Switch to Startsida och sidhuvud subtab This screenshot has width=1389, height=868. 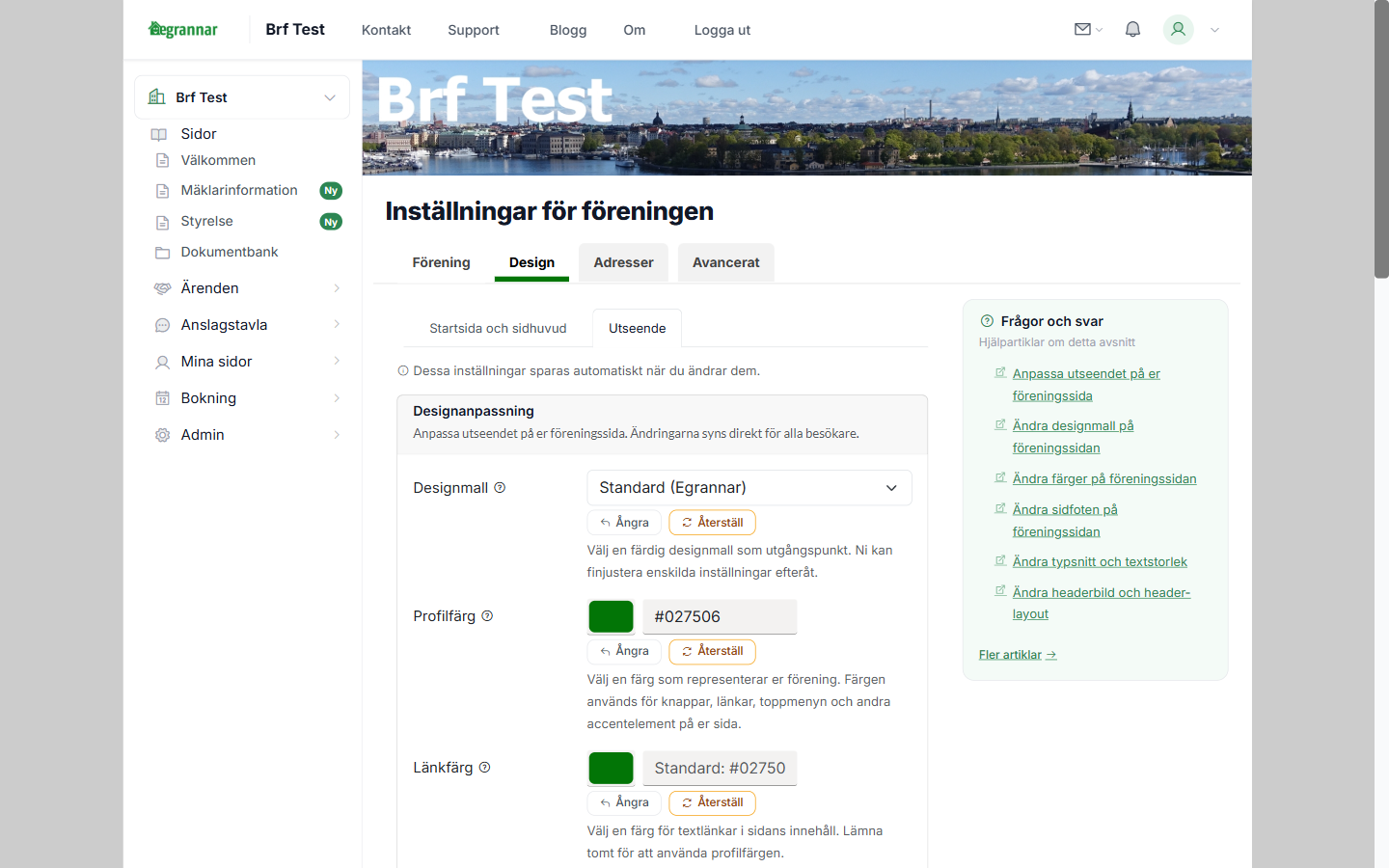[498, 329]
